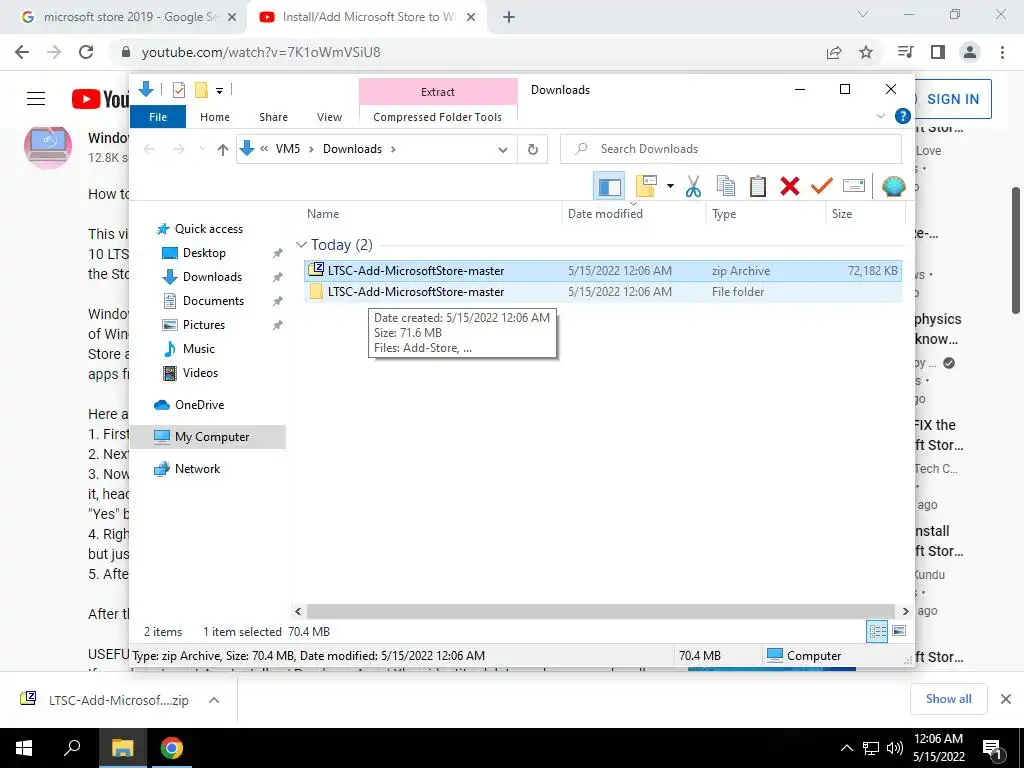Screen dimensions: 1024x768
Task: Click the pink Extract contextual tab header
Action: pyautogui.click(x=438, y=92)
